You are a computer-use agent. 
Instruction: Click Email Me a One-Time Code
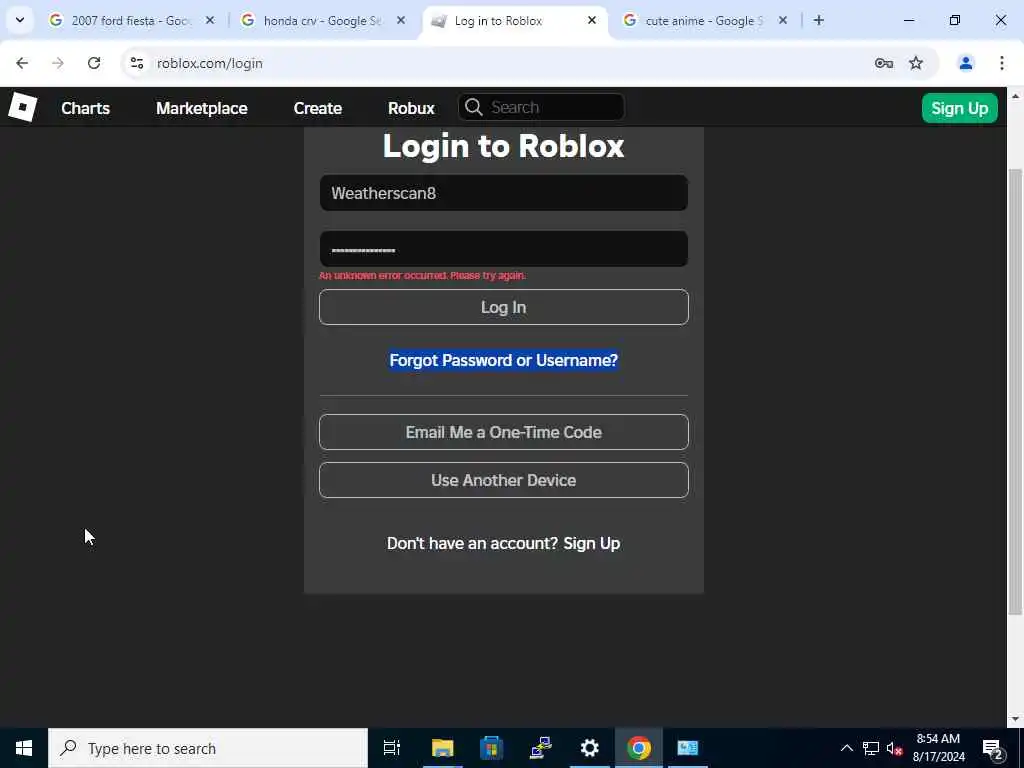tap(504, 432)
